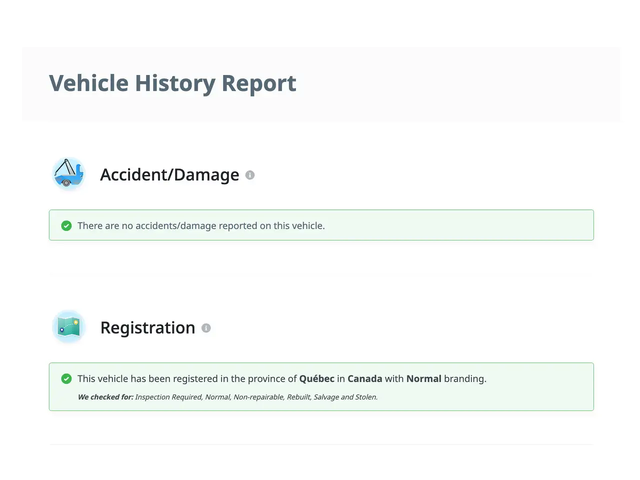Click the green checkmark in registration notice
The height and width of the screenshot is (480, 640).
click(x=66, y=379)
